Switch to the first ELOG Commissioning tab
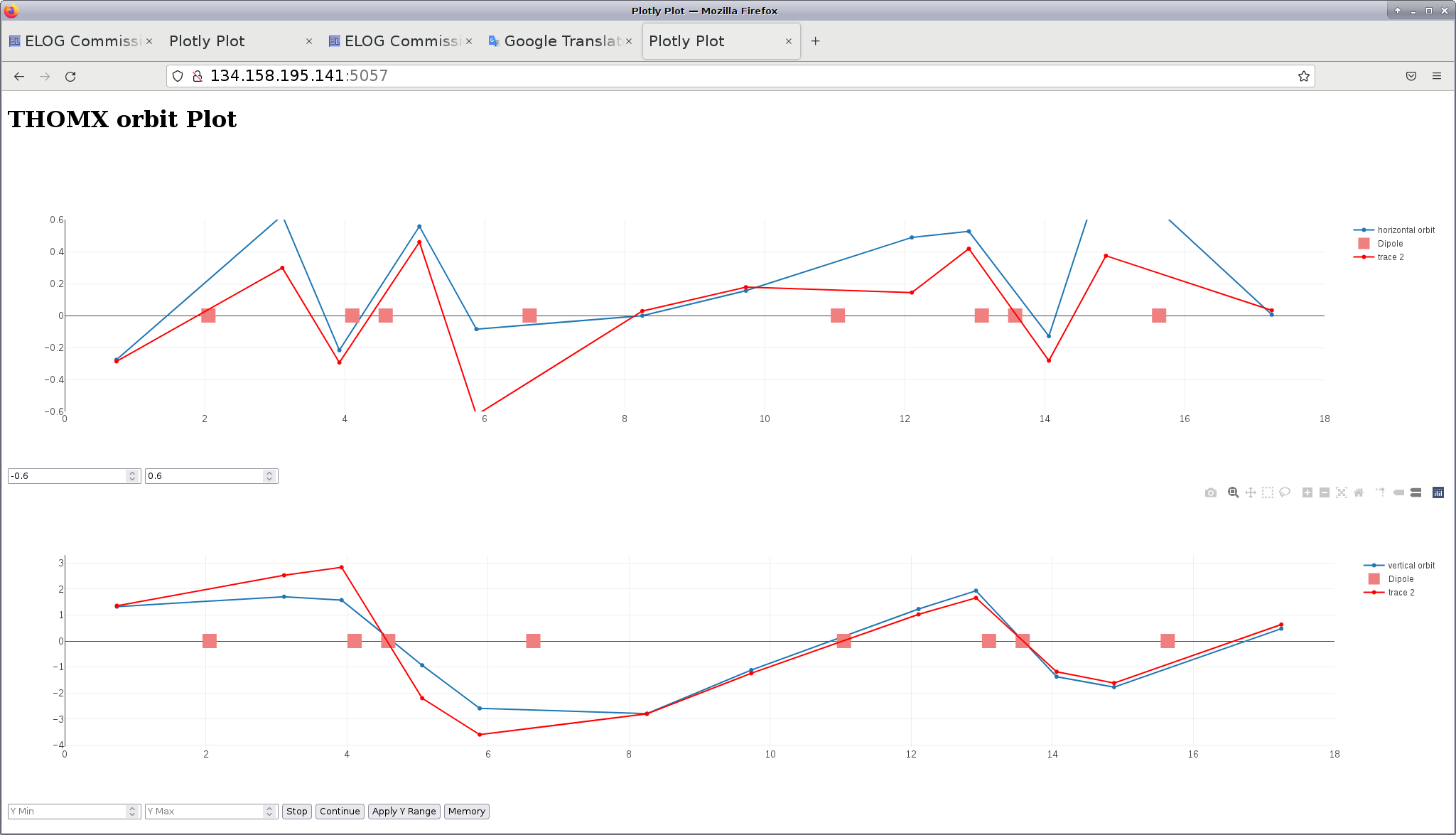Viewport: 1456px width, 835px height. [x=82, y=41]
